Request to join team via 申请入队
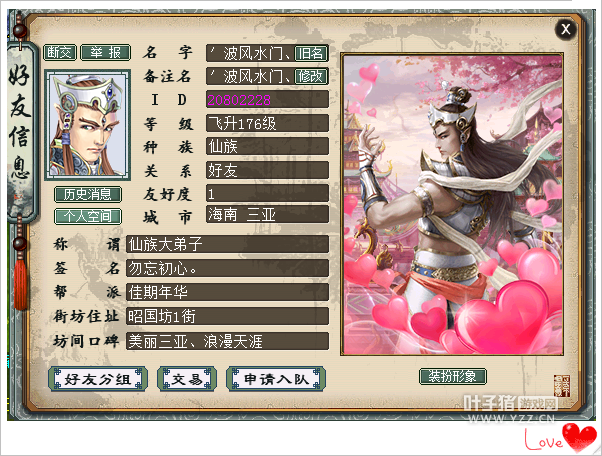 tap(276, 379)
